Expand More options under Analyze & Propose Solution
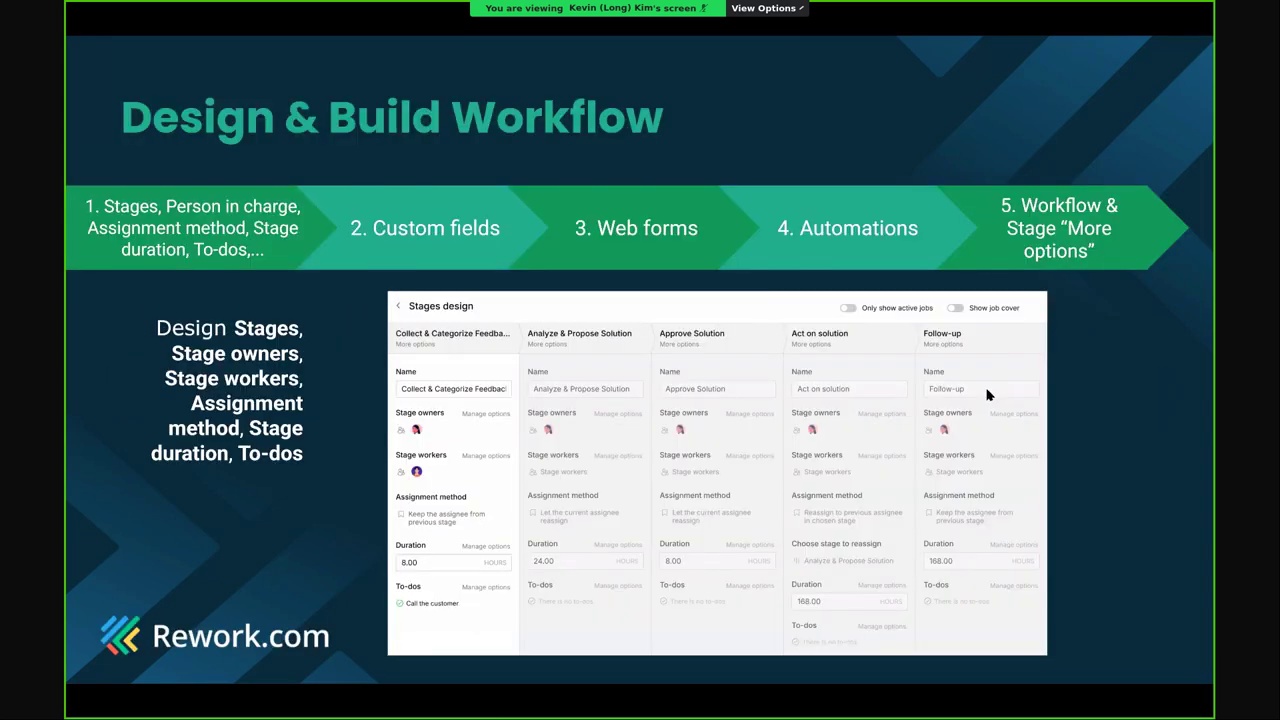The width and height of the screenshot is (1280, 720). (547, 344)
